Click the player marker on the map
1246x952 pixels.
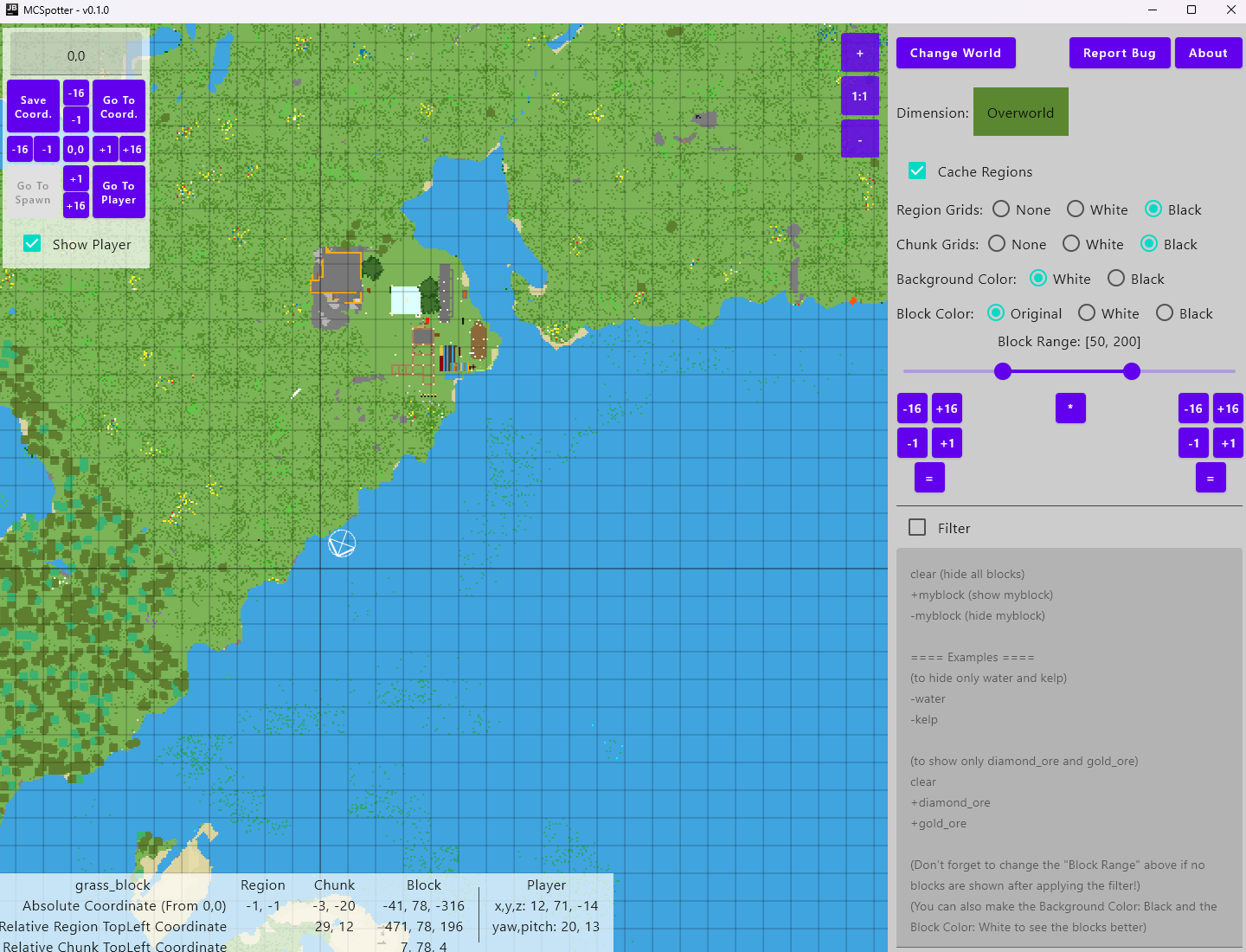(x=342, y=544)
